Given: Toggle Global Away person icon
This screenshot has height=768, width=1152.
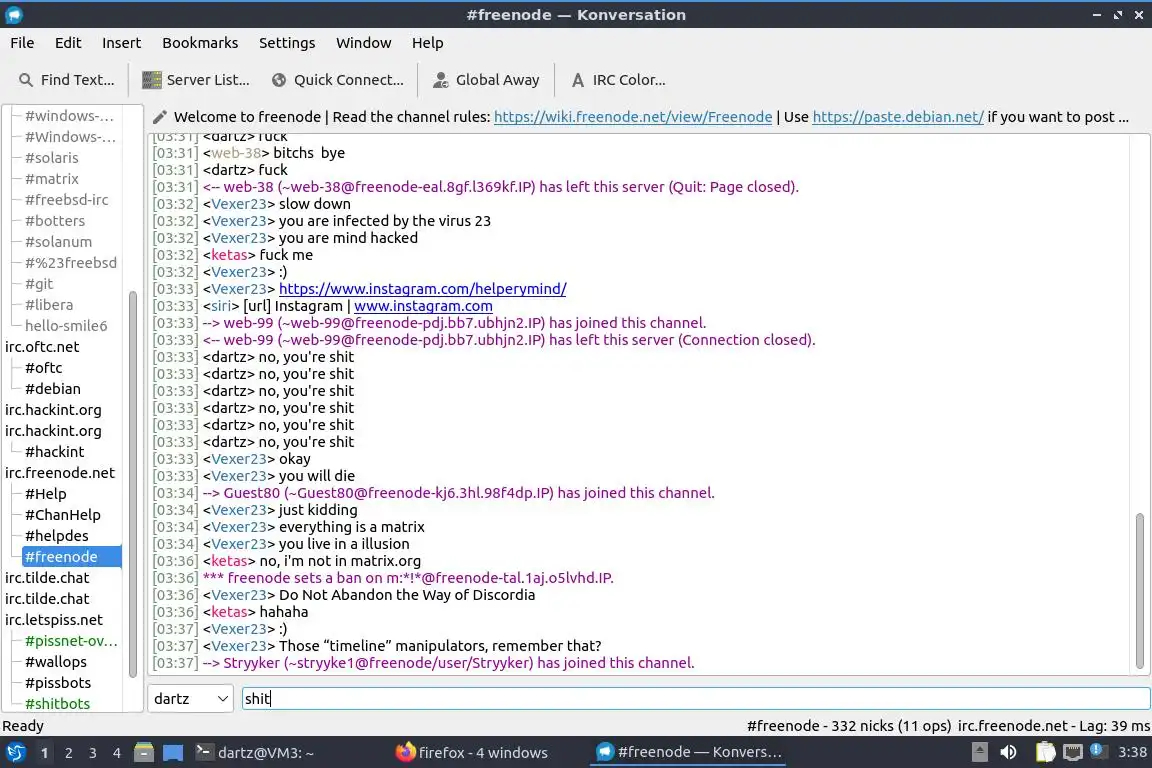Looking at the screenshot, I should (441, 80).
